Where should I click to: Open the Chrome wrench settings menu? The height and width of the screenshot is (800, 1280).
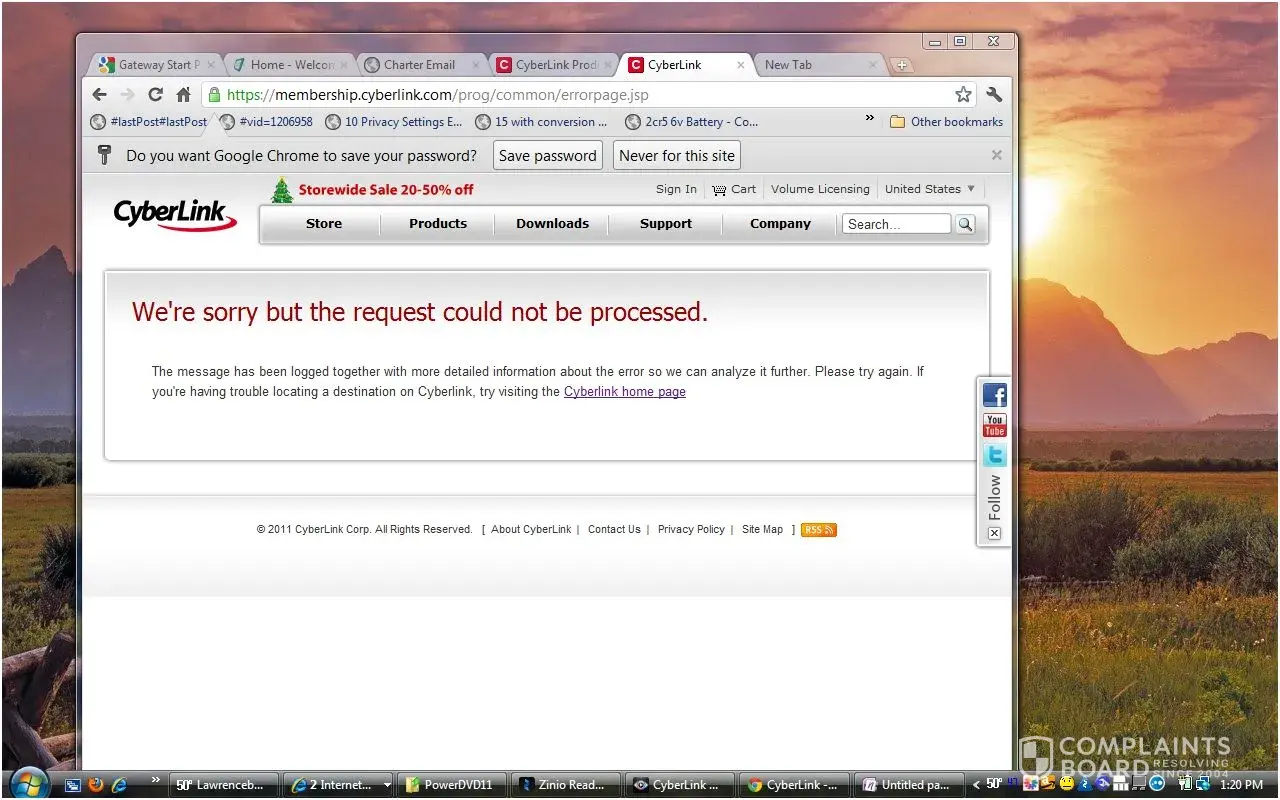coord(993,95)
